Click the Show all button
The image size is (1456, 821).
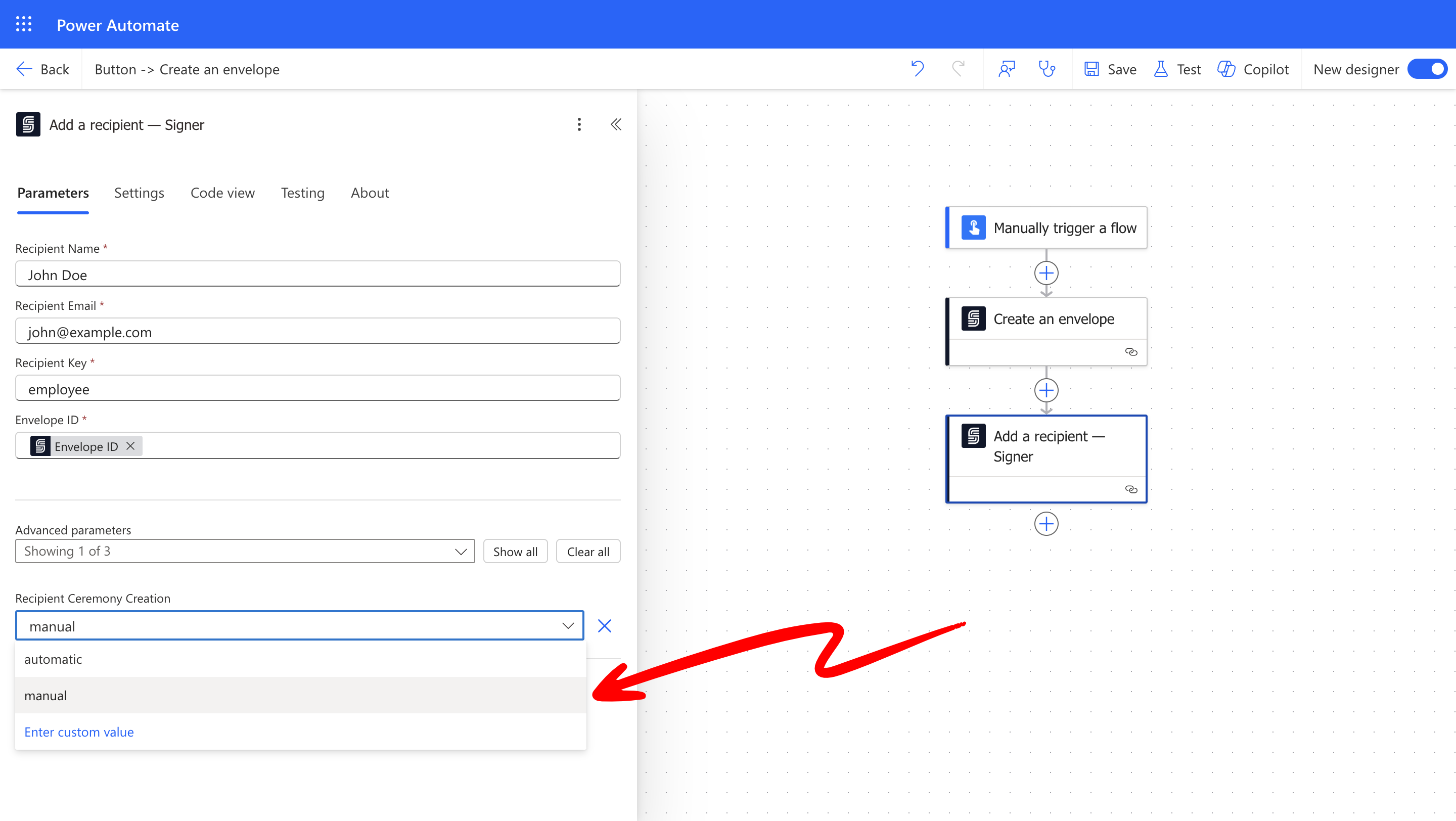[515, 552]
